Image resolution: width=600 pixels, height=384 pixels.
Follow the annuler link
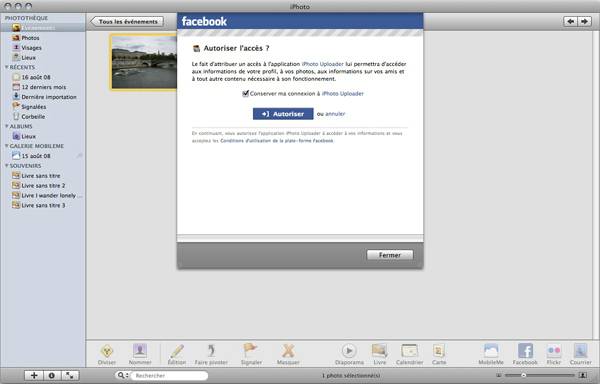coord(335,114)
